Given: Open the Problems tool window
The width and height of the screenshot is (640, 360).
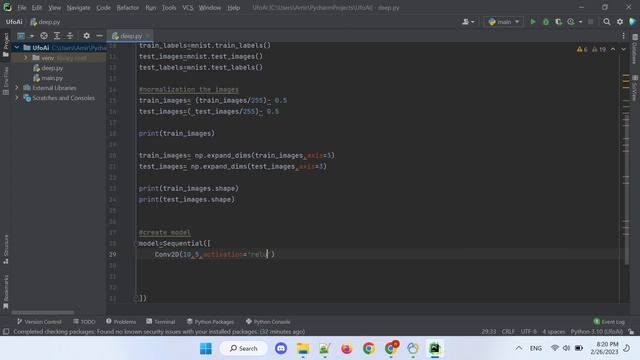Looking at the screenshot, I should [121, 322].
